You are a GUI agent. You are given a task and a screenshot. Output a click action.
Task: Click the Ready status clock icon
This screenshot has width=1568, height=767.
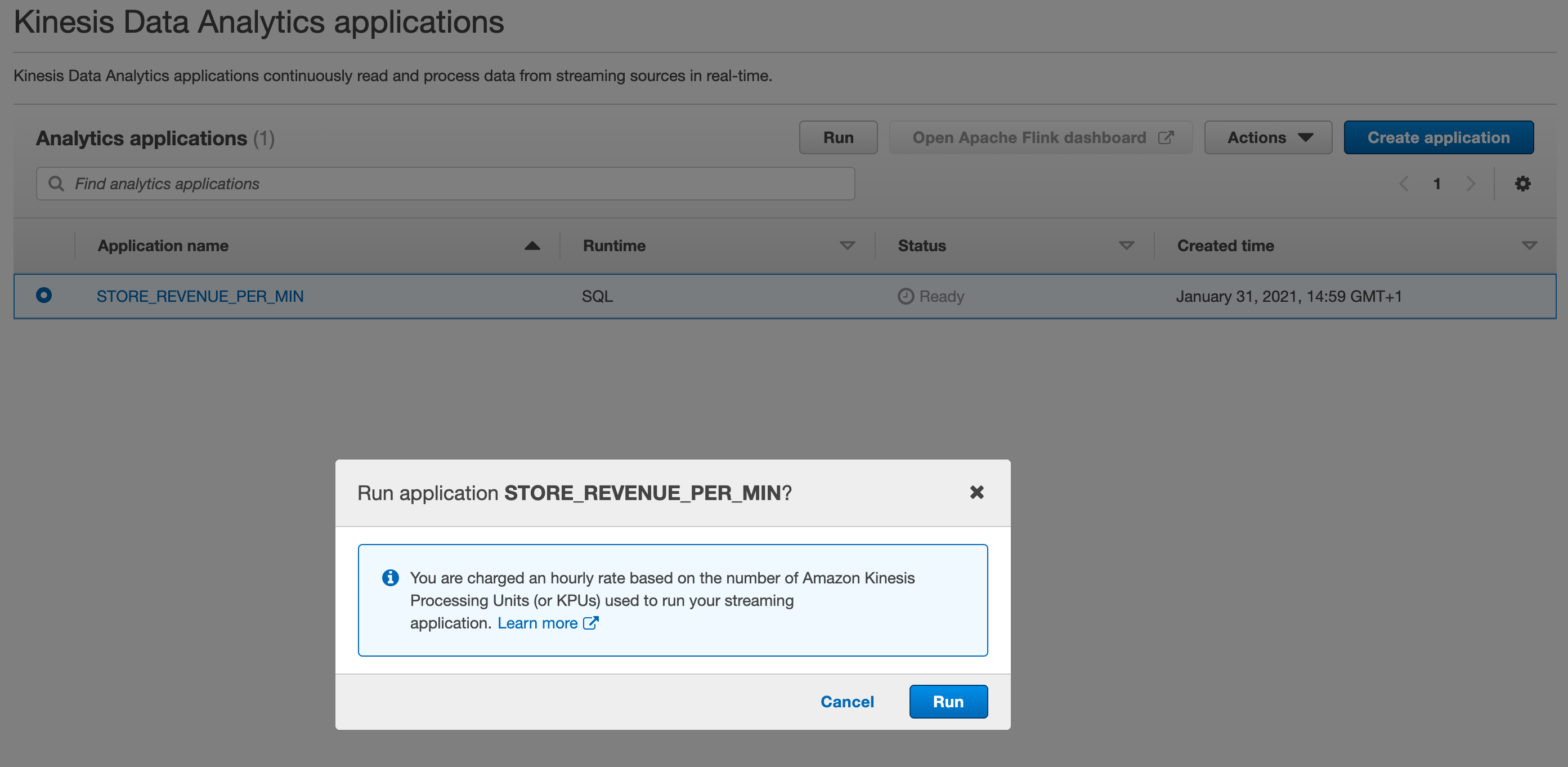(x=906, y=296)
